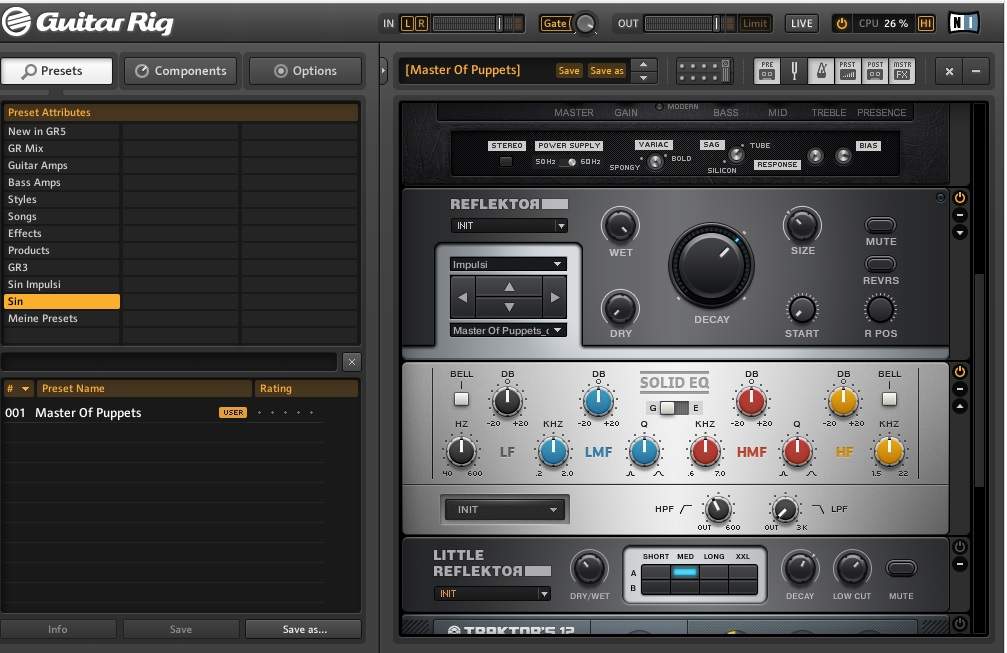Toggle the PRST preset volume icon
The image size is (1007, 653).
coord(848,71)
